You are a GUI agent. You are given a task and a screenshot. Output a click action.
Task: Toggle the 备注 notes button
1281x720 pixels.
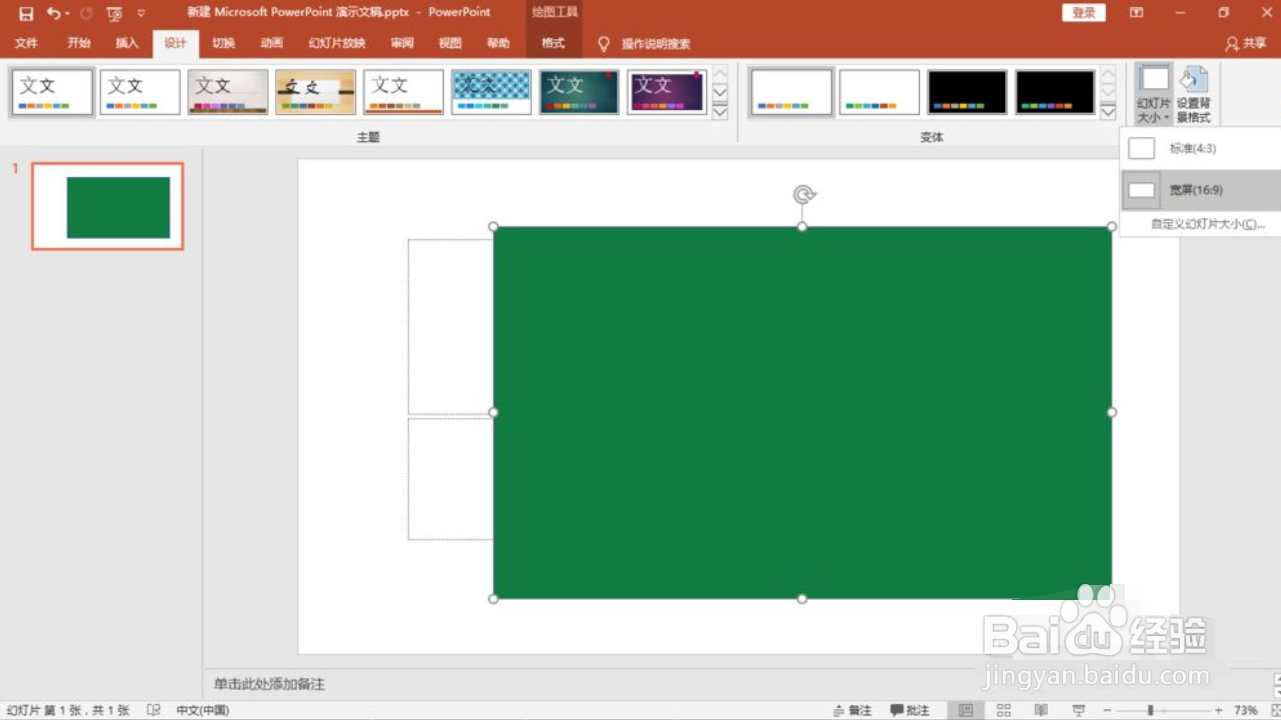852,710
